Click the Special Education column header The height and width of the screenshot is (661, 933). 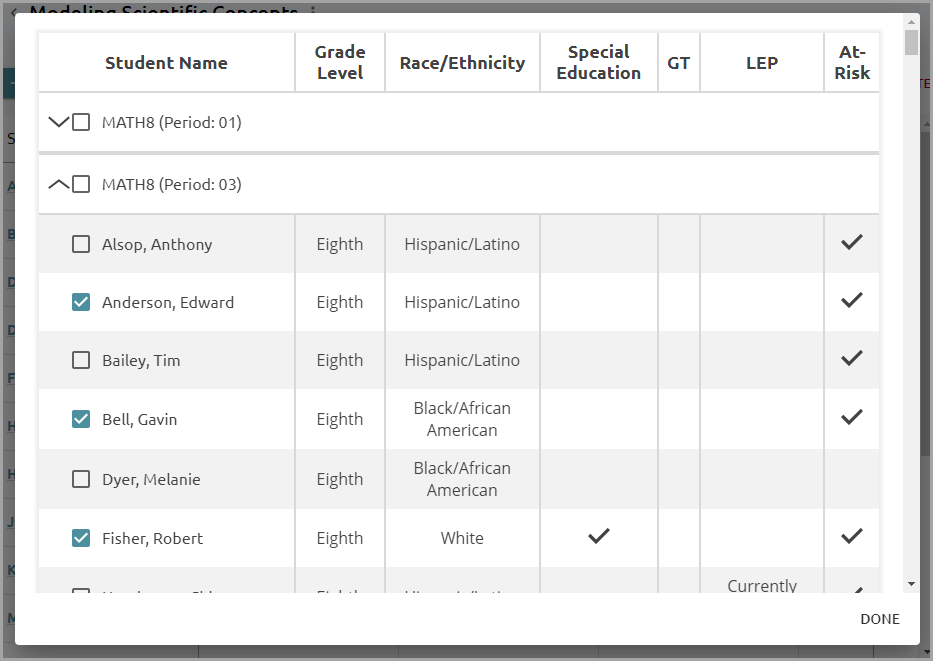(x=599, y=62)
